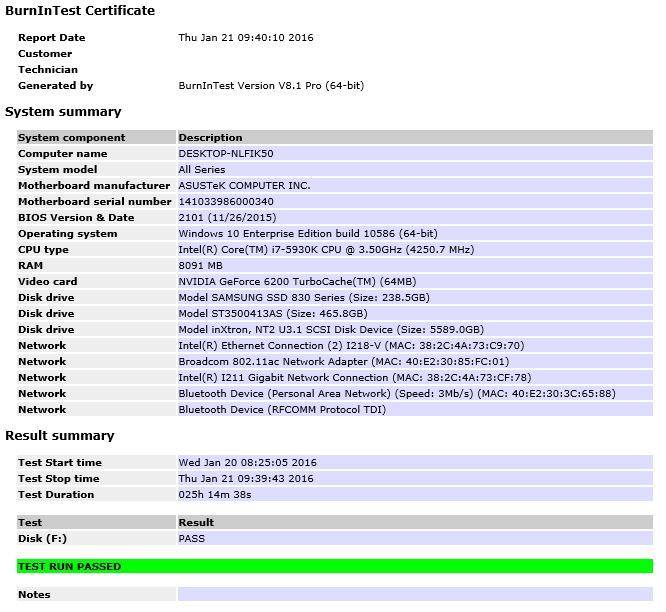
Task: Select the Windows 10 Enterprise Edition operating system text
Action: (308, 234)
